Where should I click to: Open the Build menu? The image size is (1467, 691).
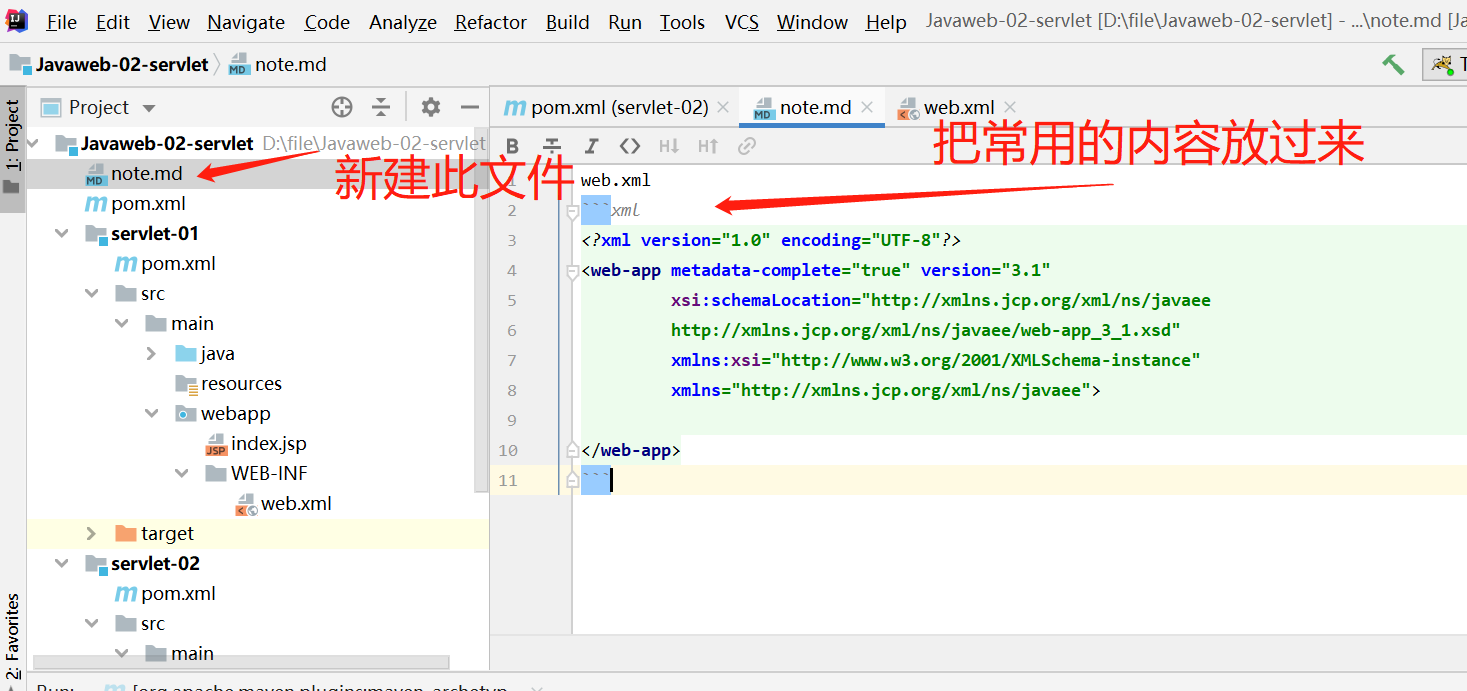(x=567, y=22)
